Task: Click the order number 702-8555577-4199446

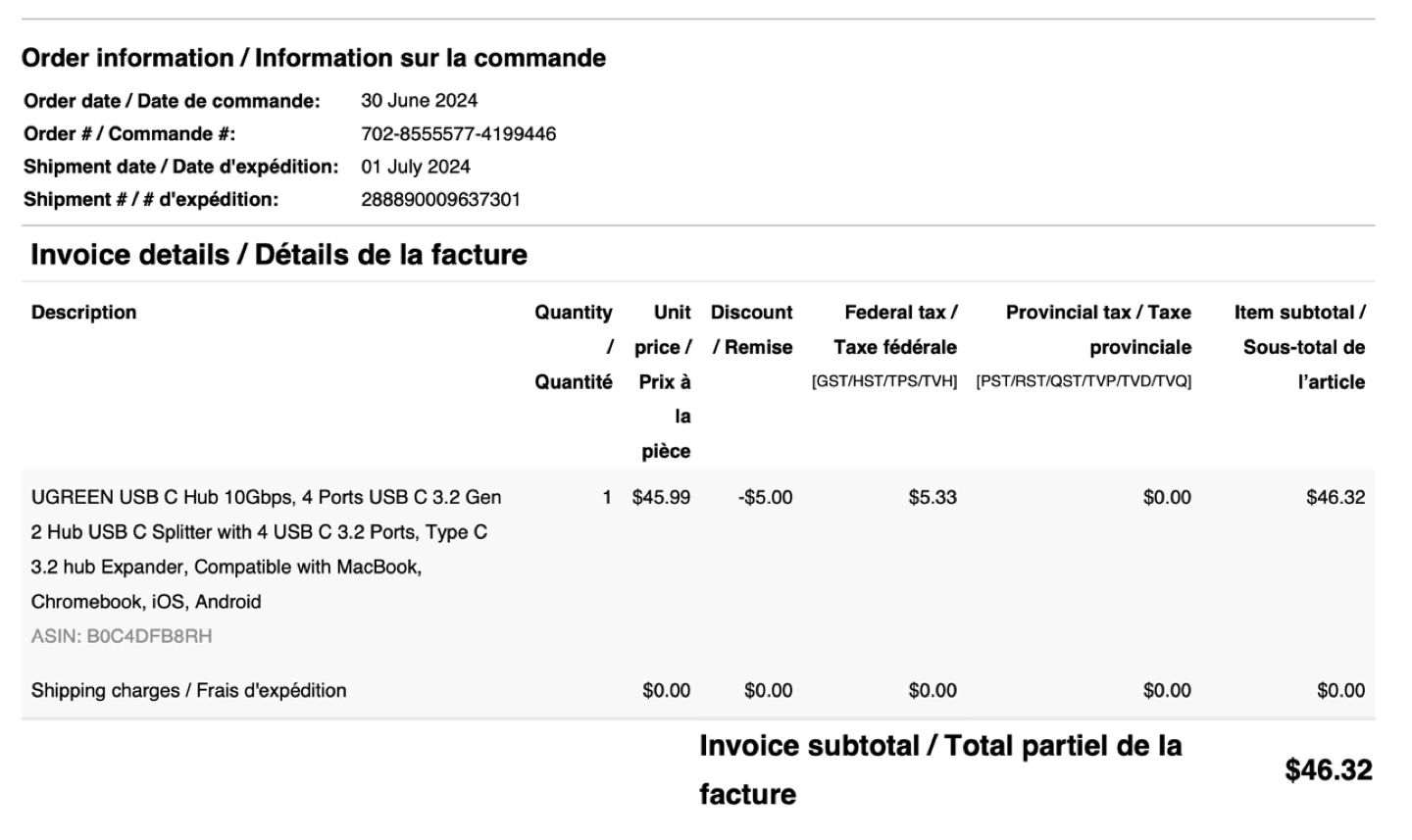Action: click(x=458, y=133)
